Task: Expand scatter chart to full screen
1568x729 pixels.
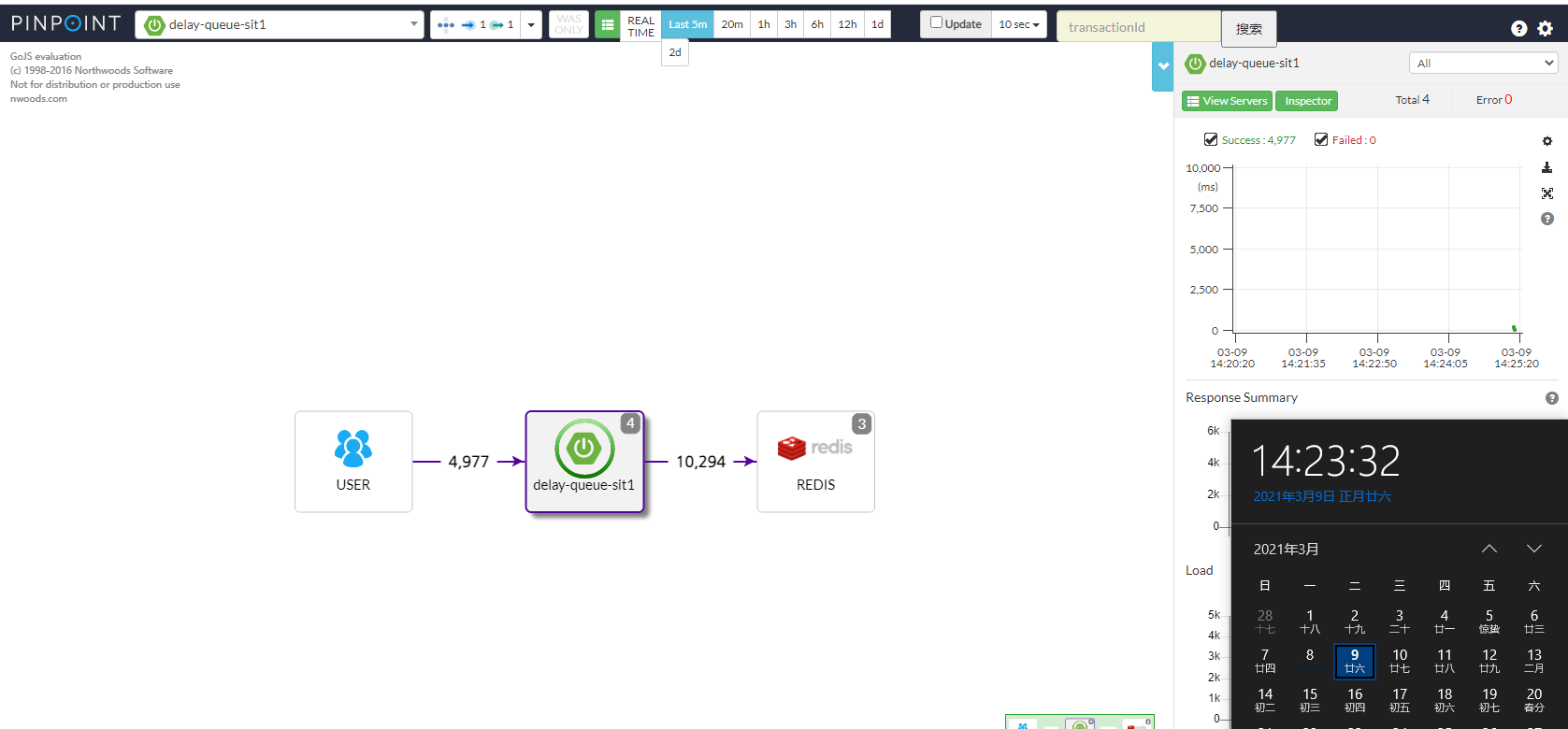Action: (1547, 193)
